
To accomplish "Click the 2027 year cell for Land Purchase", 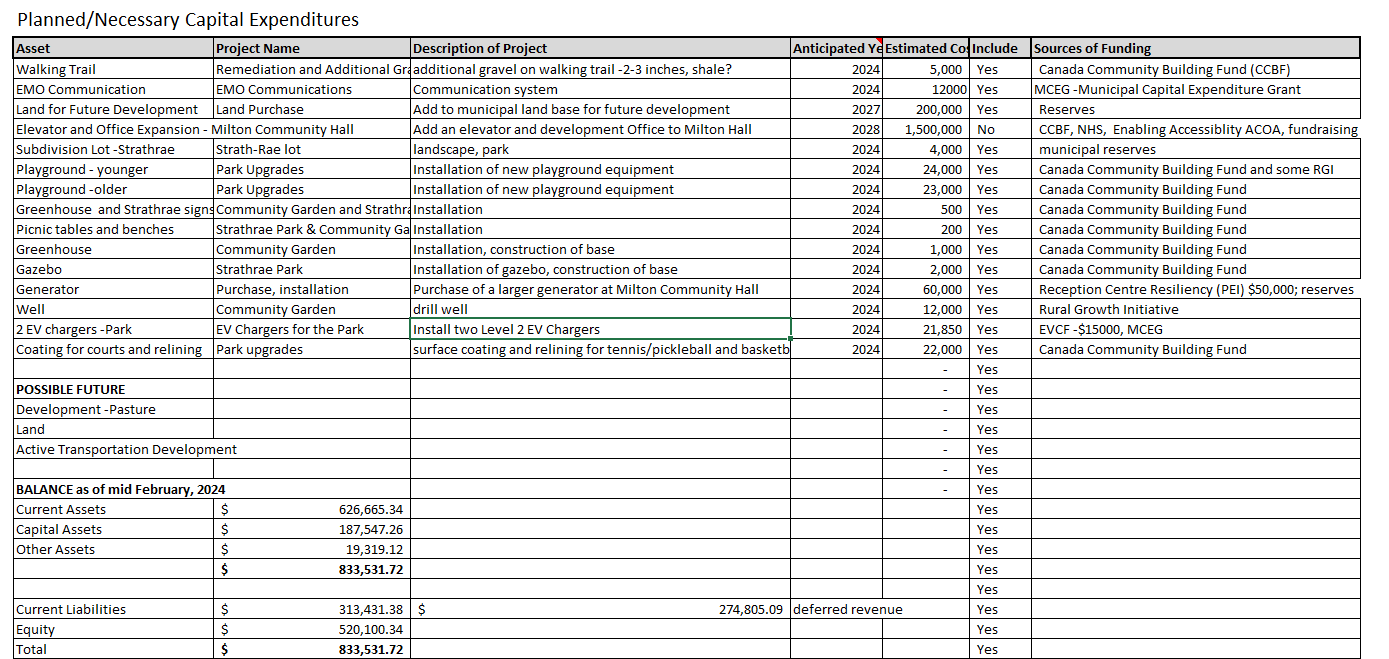I will (x=836, y=109).
